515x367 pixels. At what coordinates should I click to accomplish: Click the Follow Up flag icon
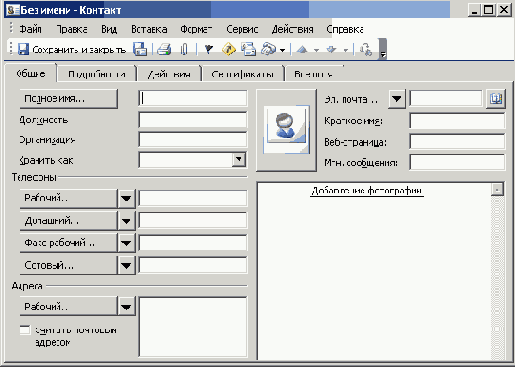pyautogui.click(x=209, y=50)
